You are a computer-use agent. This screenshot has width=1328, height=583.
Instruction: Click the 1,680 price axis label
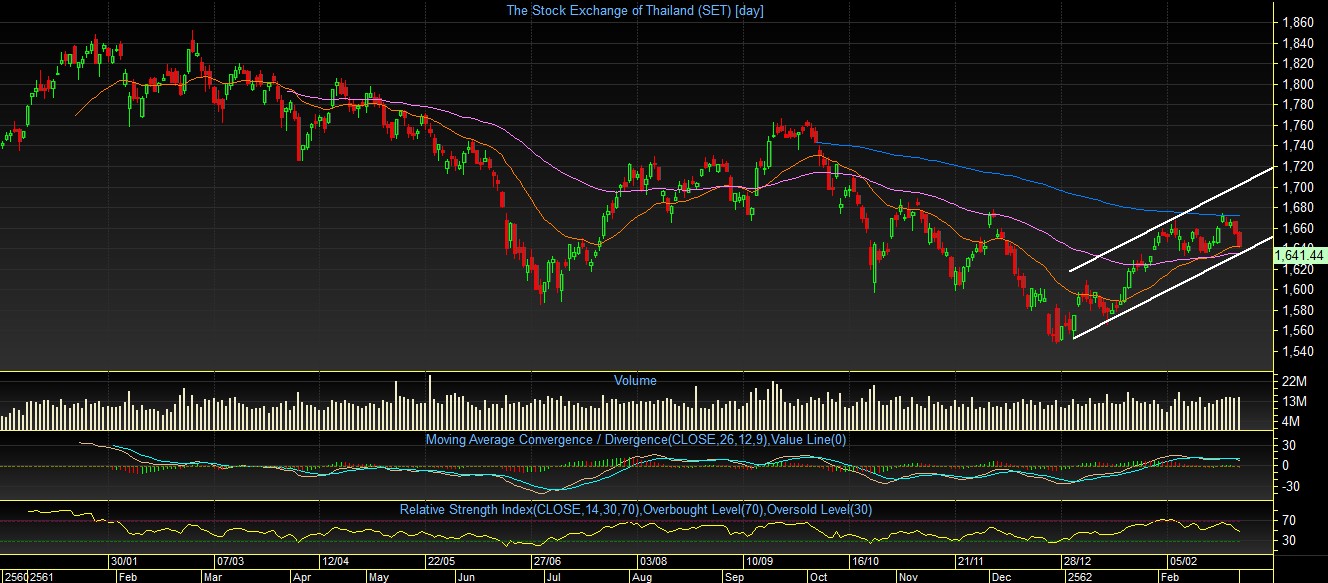(x=1297, y=207)
